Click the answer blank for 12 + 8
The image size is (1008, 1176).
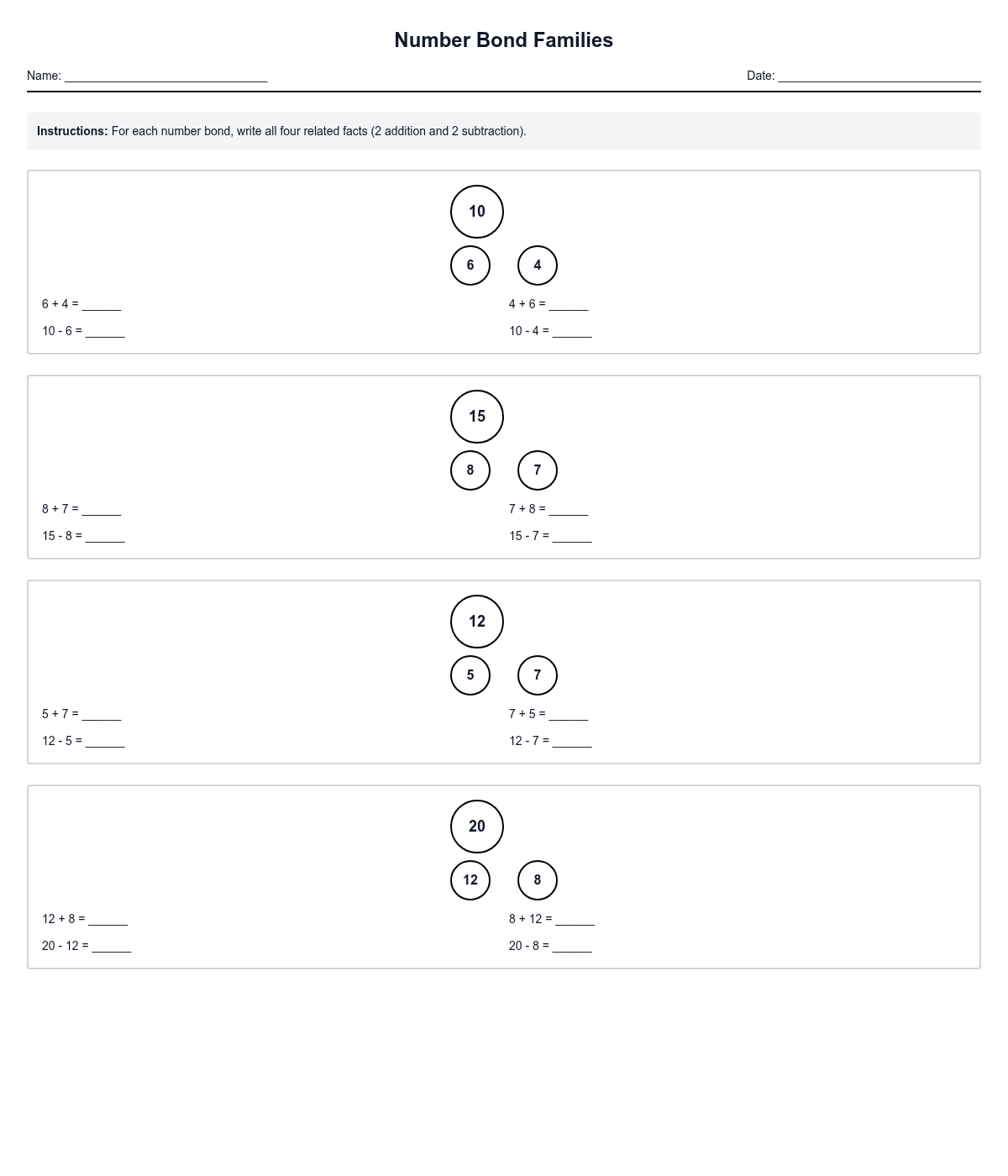point(108,919)
